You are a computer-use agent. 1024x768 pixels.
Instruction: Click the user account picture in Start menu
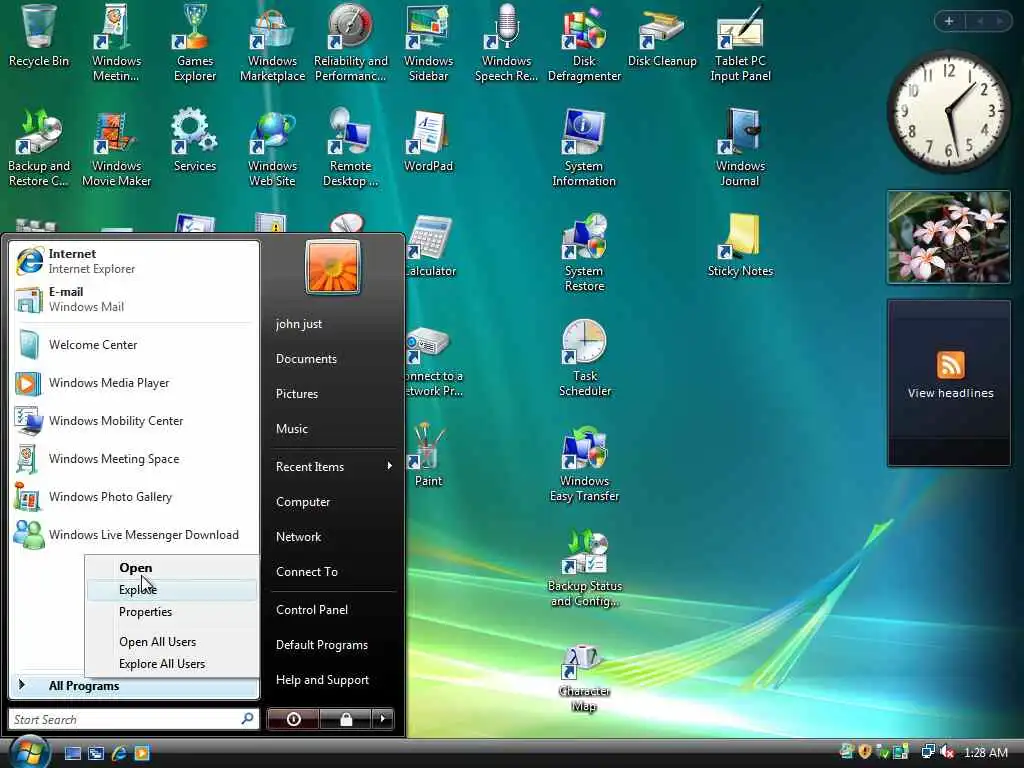coord(332,266)
